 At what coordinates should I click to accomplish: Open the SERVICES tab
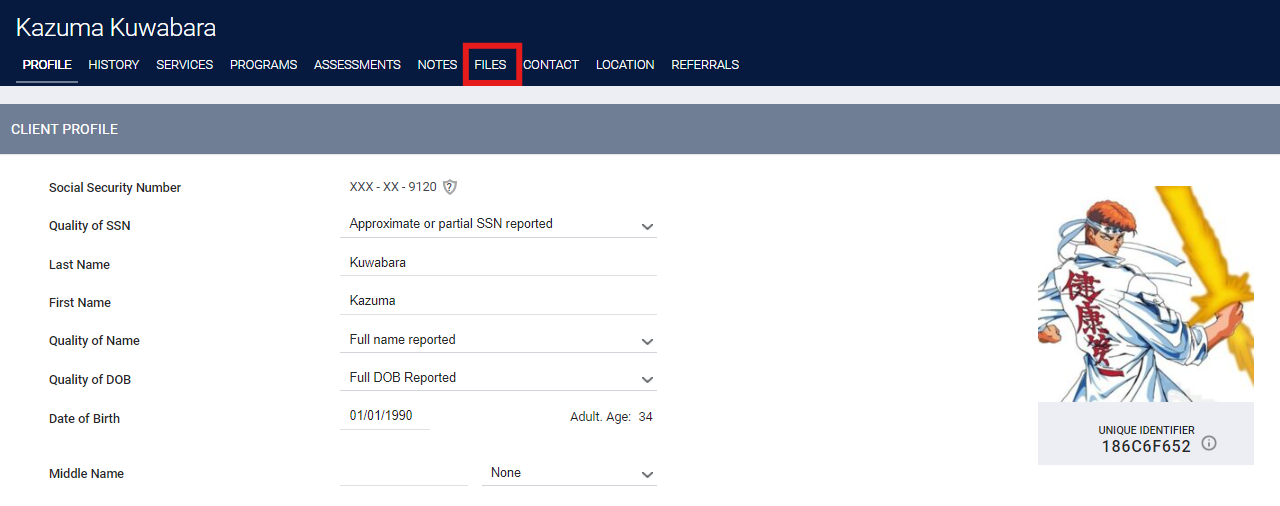185,65
